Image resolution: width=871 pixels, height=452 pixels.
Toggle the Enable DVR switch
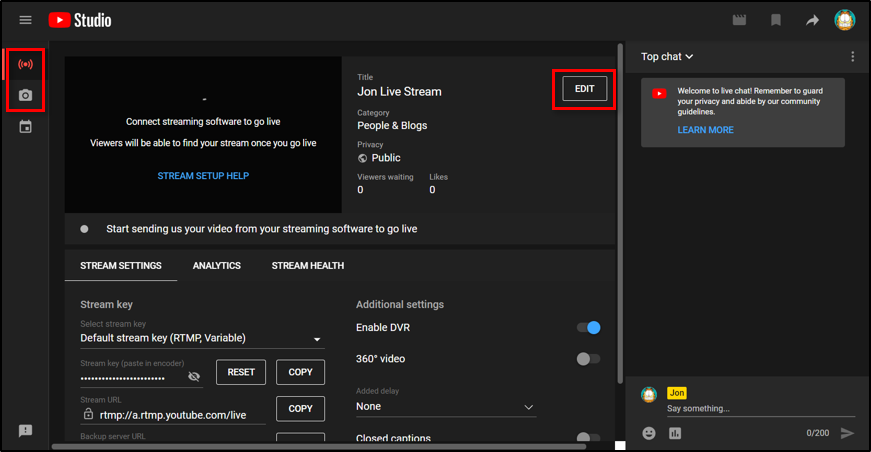[588, 328]
